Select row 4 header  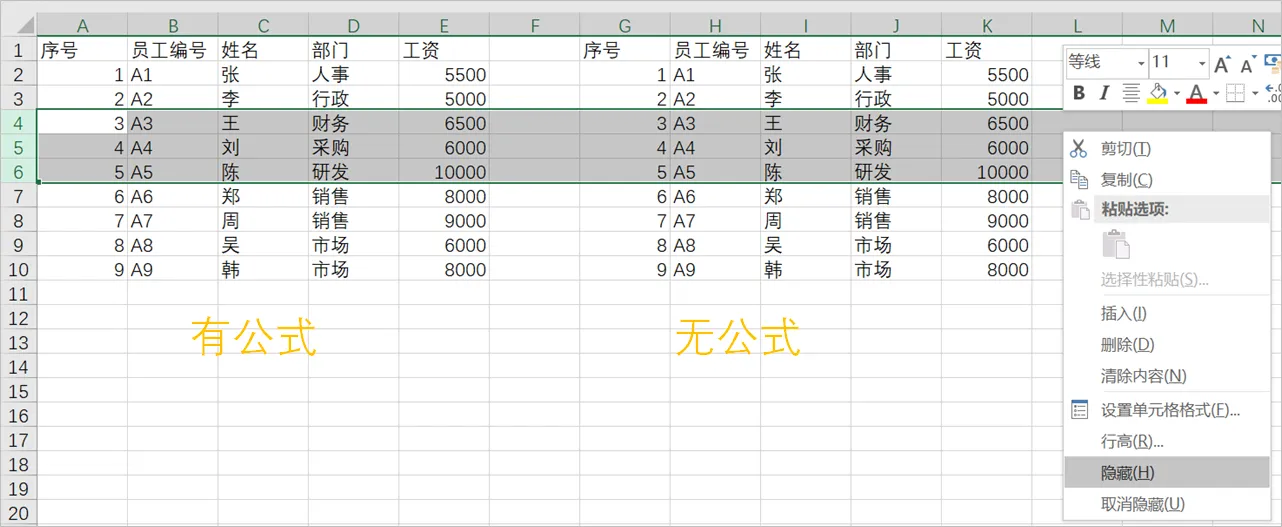[18, 123]
